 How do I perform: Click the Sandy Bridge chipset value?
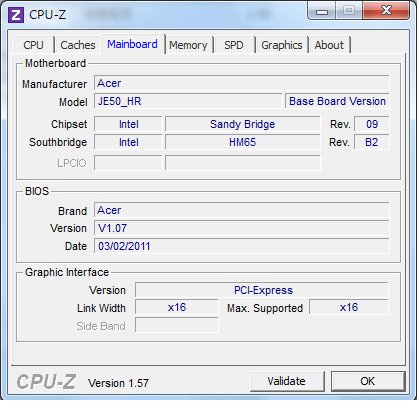[243, 124]
